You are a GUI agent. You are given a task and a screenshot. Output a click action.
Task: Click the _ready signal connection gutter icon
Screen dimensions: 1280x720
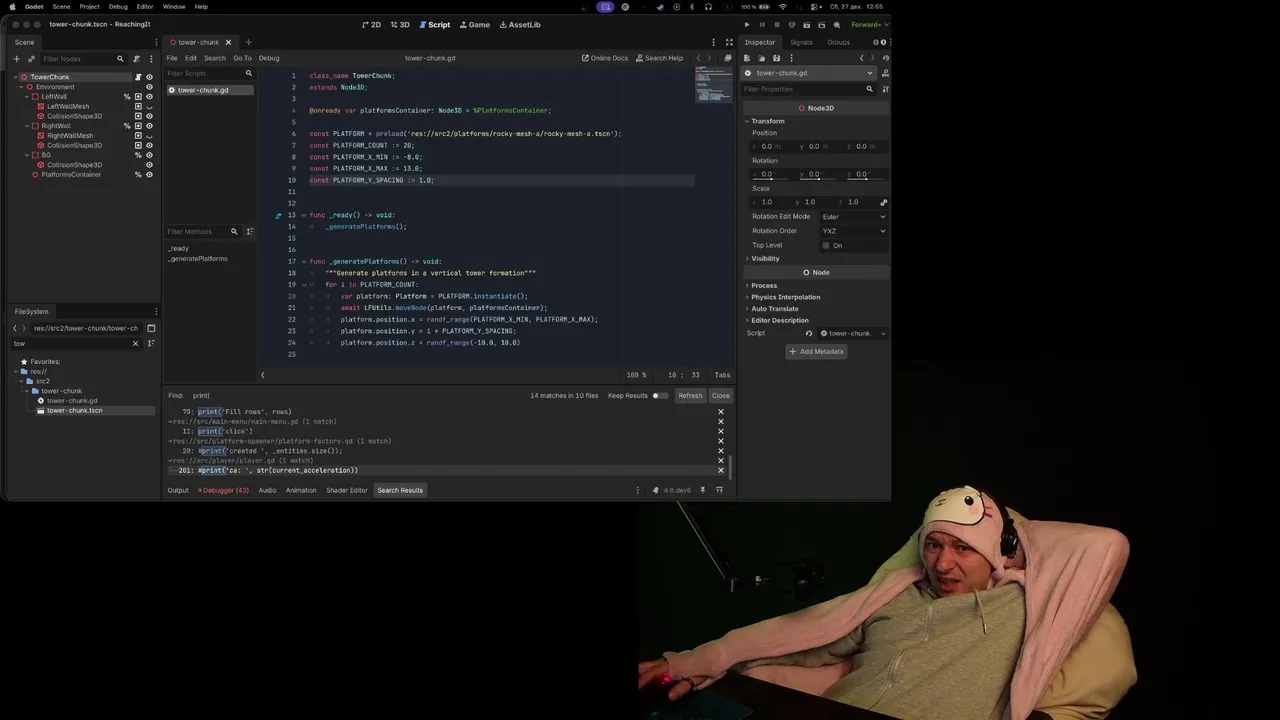click(278, 215)
